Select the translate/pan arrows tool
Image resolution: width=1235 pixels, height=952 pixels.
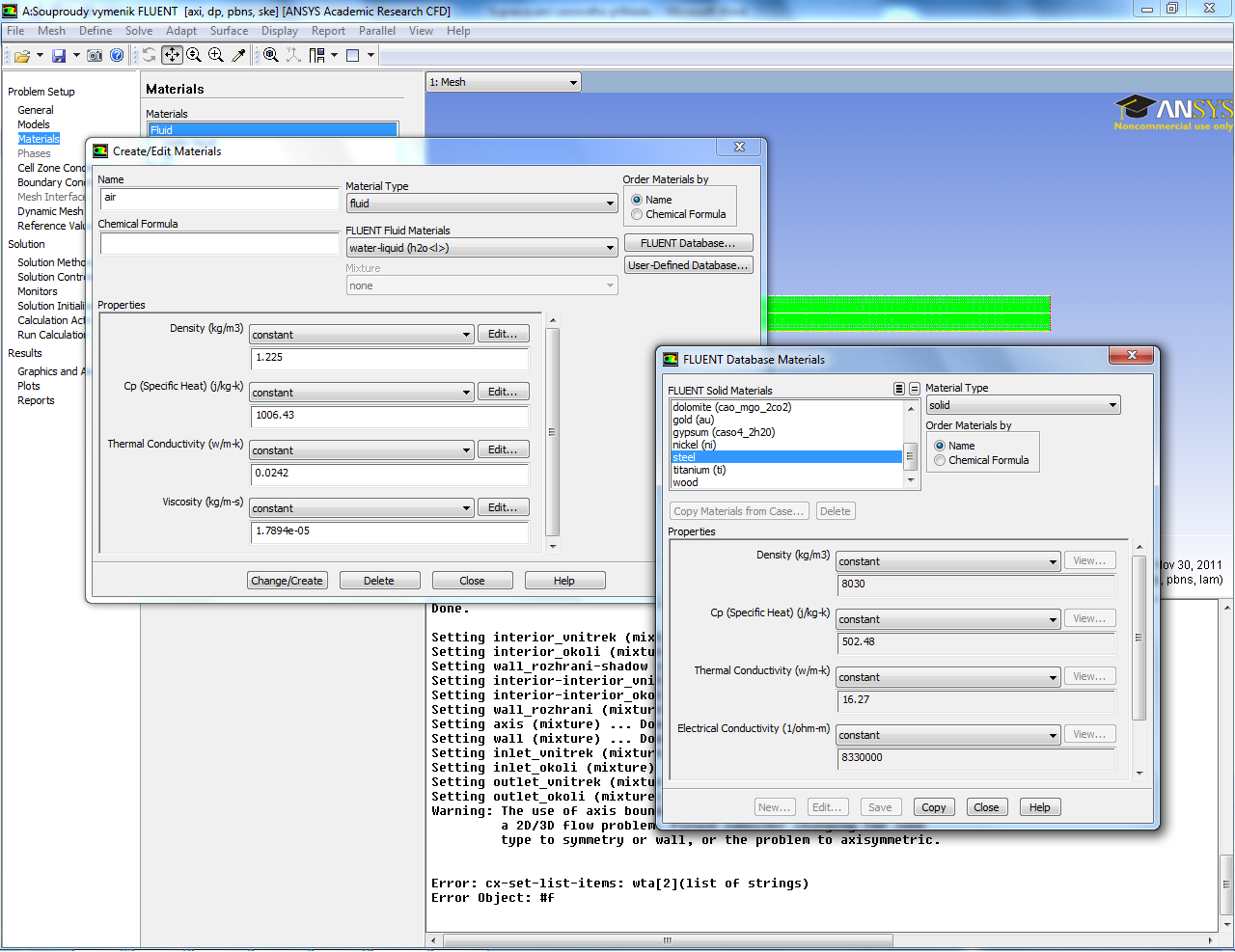click(x=172, y=55)
